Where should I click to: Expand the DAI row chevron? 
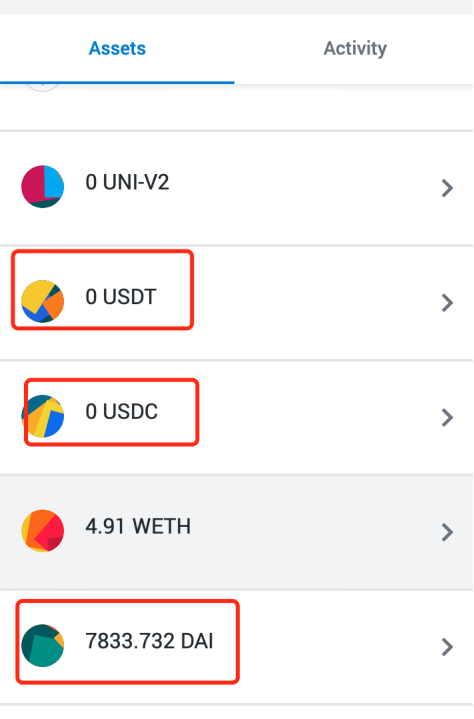[x=447, y=647]
